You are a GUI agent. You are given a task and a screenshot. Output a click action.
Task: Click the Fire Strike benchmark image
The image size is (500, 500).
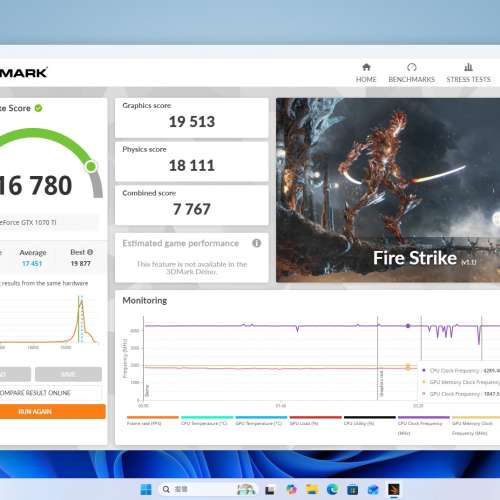(388, 190)
